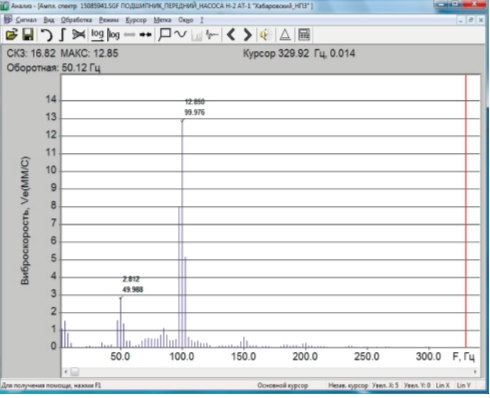Click the horizontal scrollbar thumb below the chart
Image resolution: width=490 pixels, height=398 pixels.
(75, 371)
